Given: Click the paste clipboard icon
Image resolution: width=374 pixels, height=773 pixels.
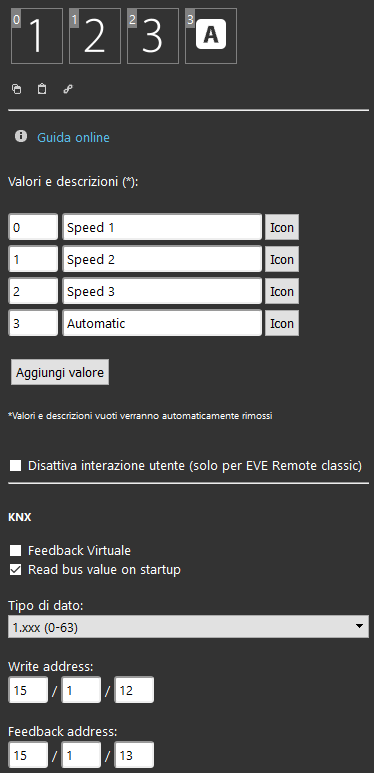Looking at the screenshot, I should 42,89.
